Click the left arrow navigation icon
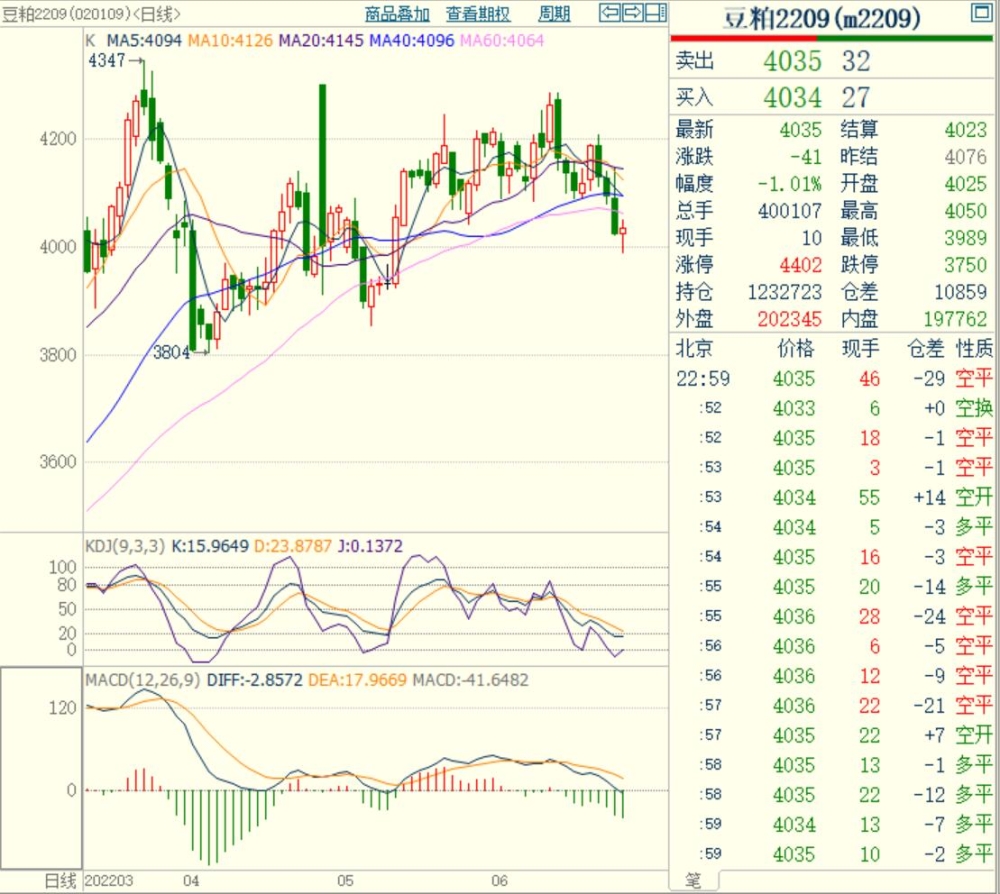This screenshot has height=894, width=1000. click(x=609, y=13)
